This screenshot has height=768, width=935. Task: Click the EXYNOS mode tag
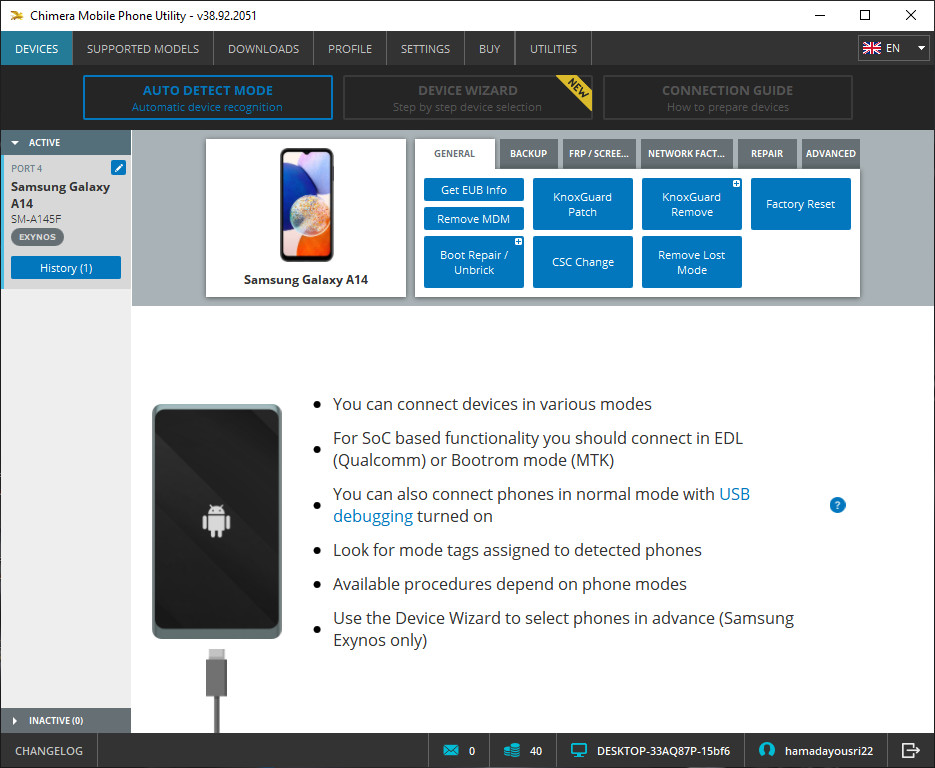37,237
